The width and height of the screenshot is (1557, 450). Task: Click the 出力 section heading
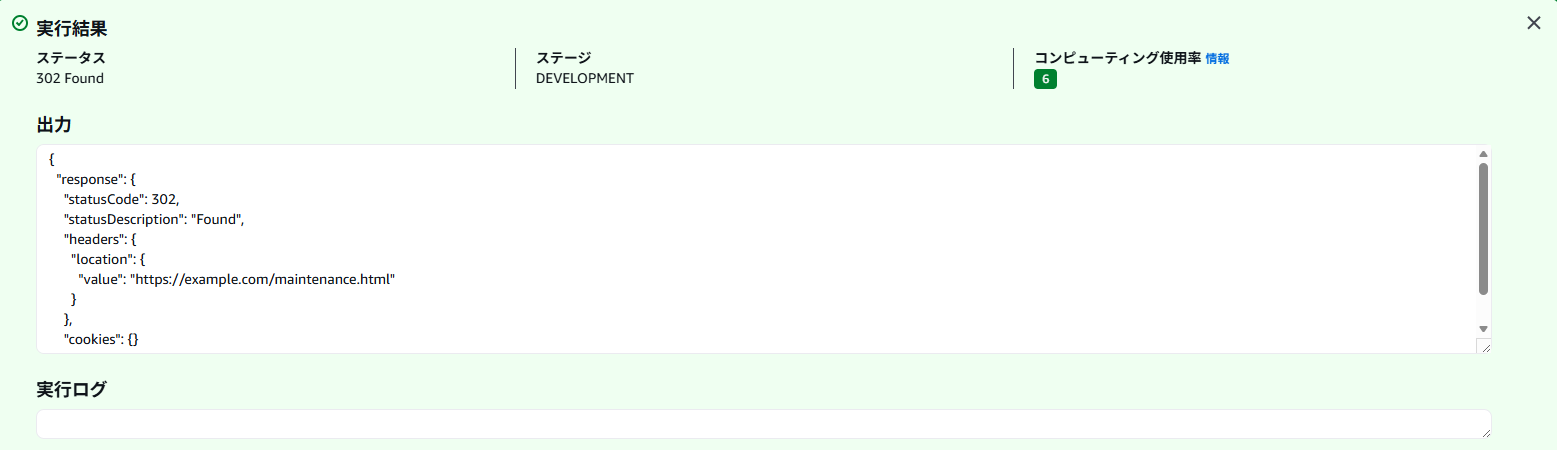tap(53, 125)
